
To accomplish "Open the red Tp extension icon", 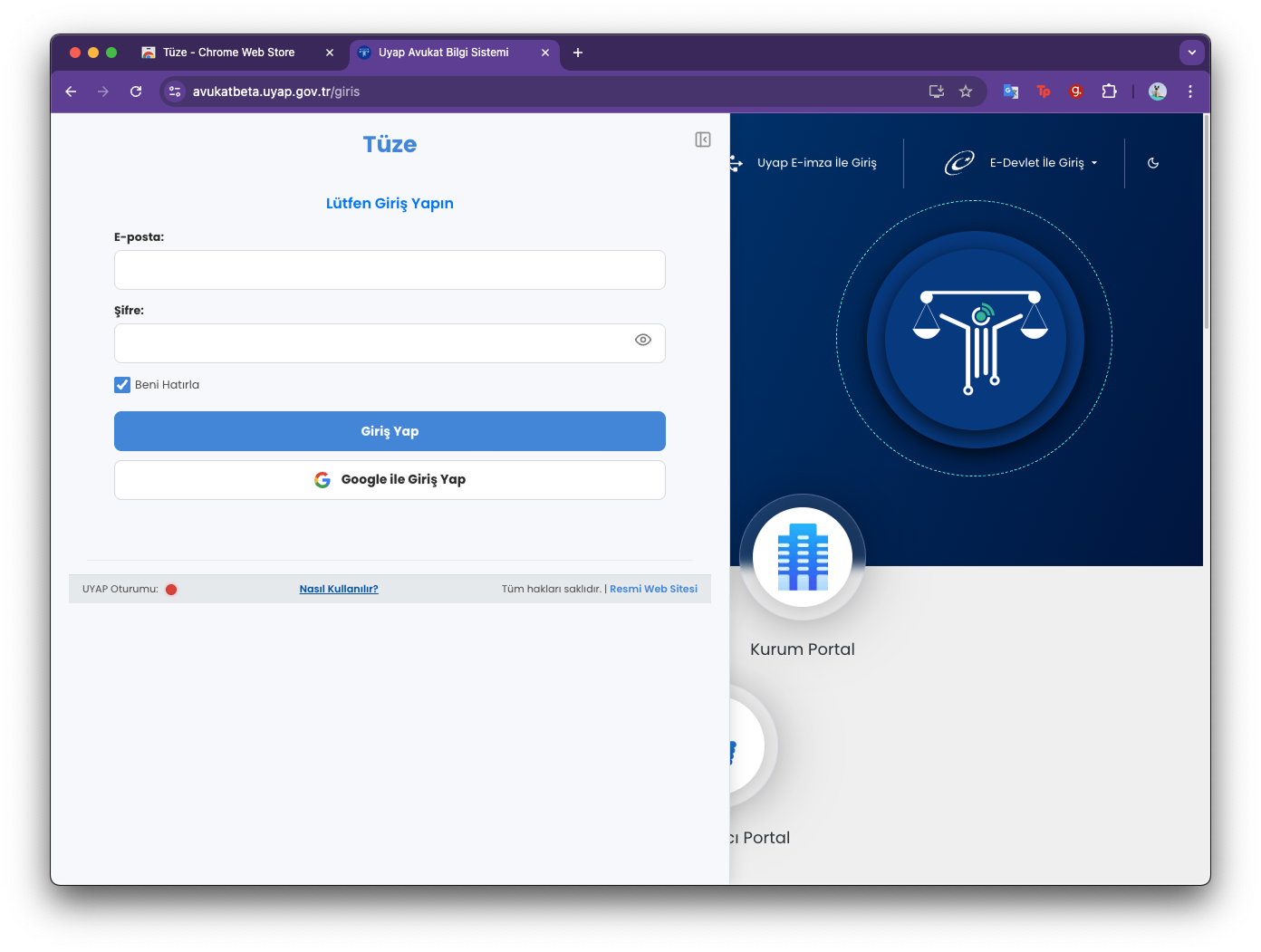I will (x=1044, y=91).
